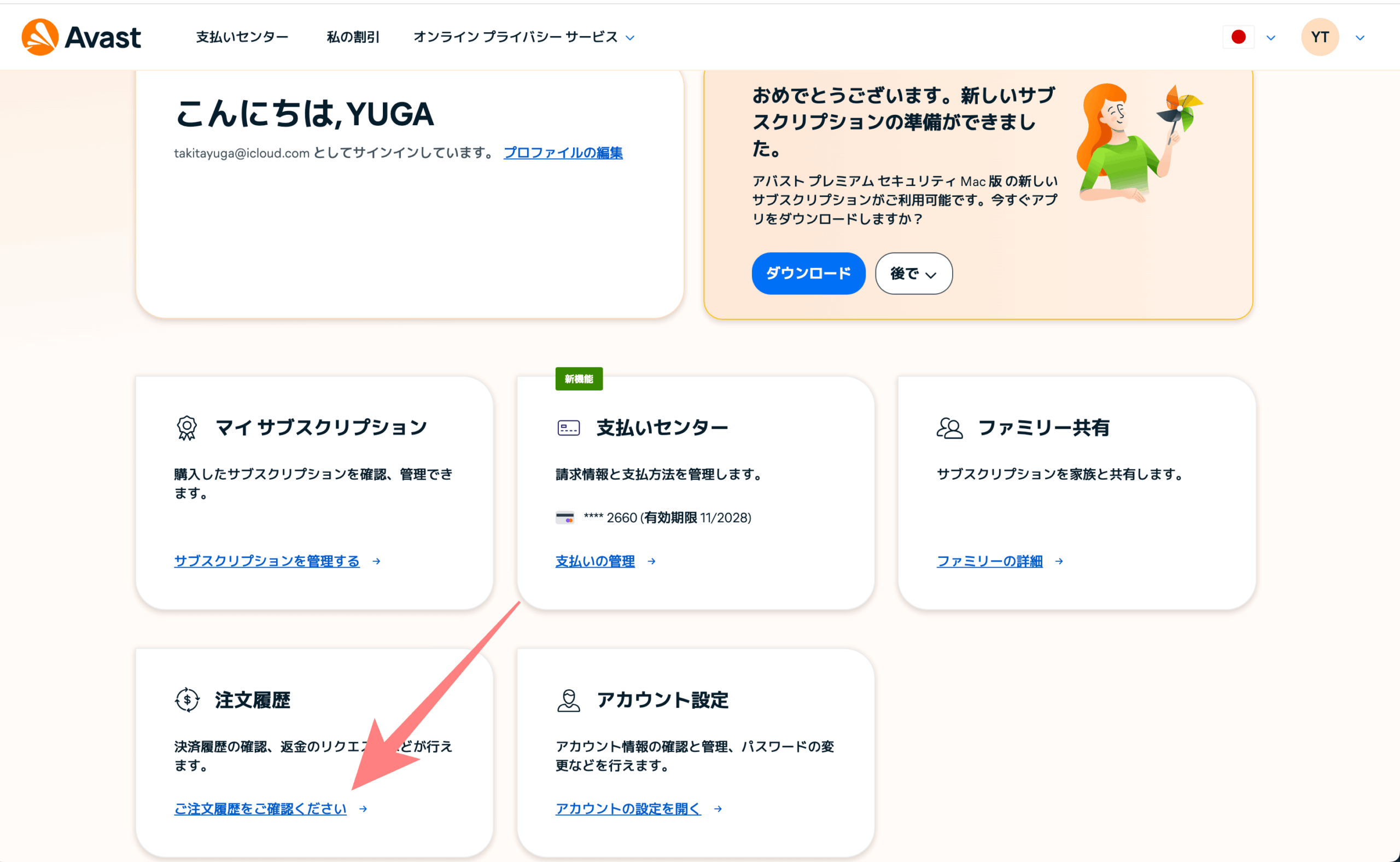Click the 新機能 green badge

point(579,378)
